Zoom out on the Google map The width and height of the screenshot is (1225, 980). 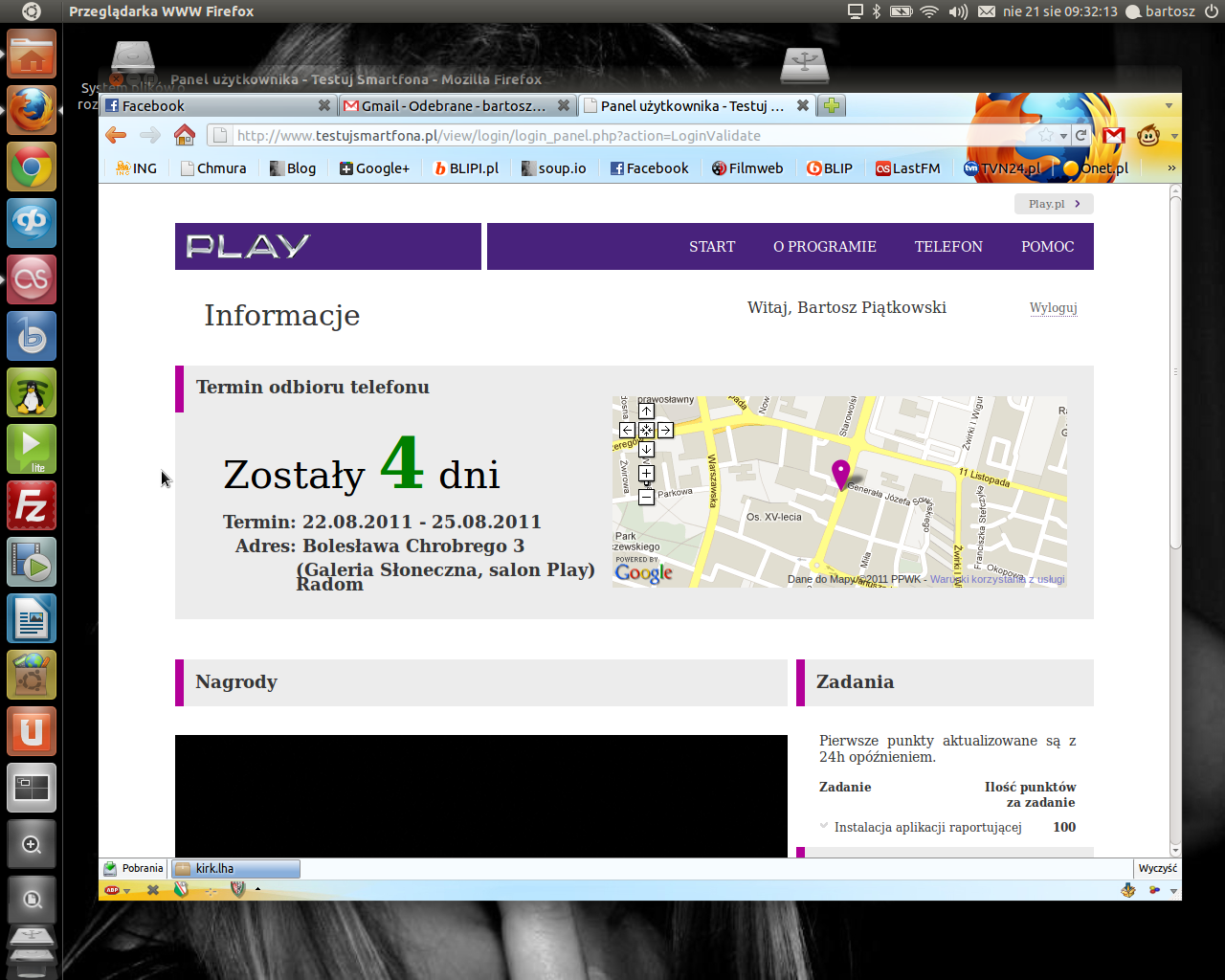646,497
